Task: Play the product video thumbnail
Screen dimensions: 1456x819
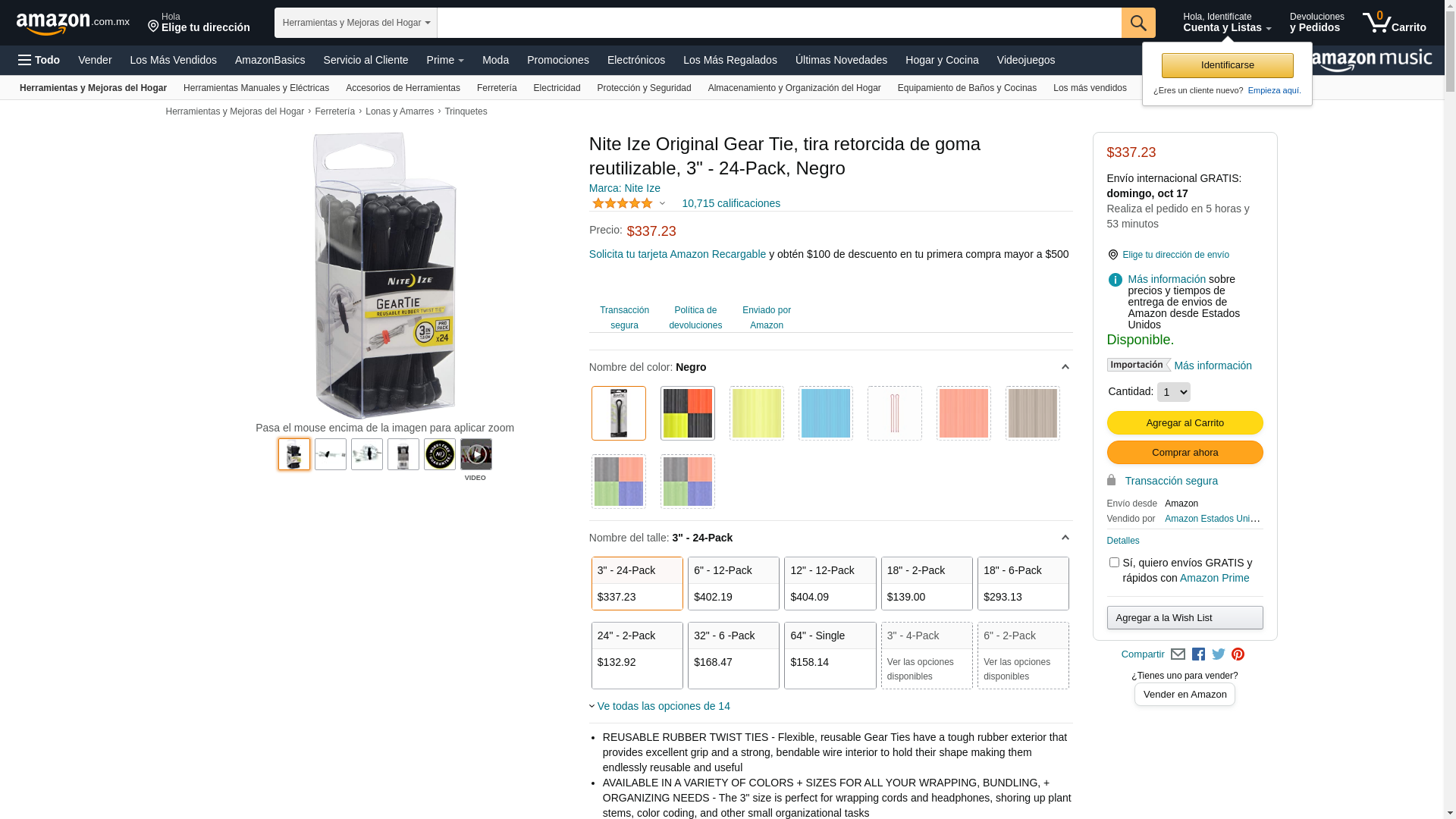Action: point(476,454)
